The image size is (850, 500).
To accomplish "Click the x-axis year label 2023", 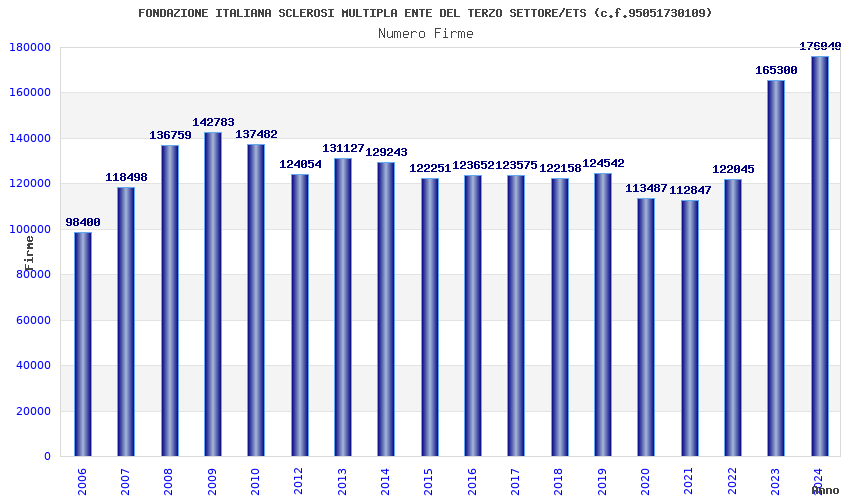I will (x=775, y=482).
